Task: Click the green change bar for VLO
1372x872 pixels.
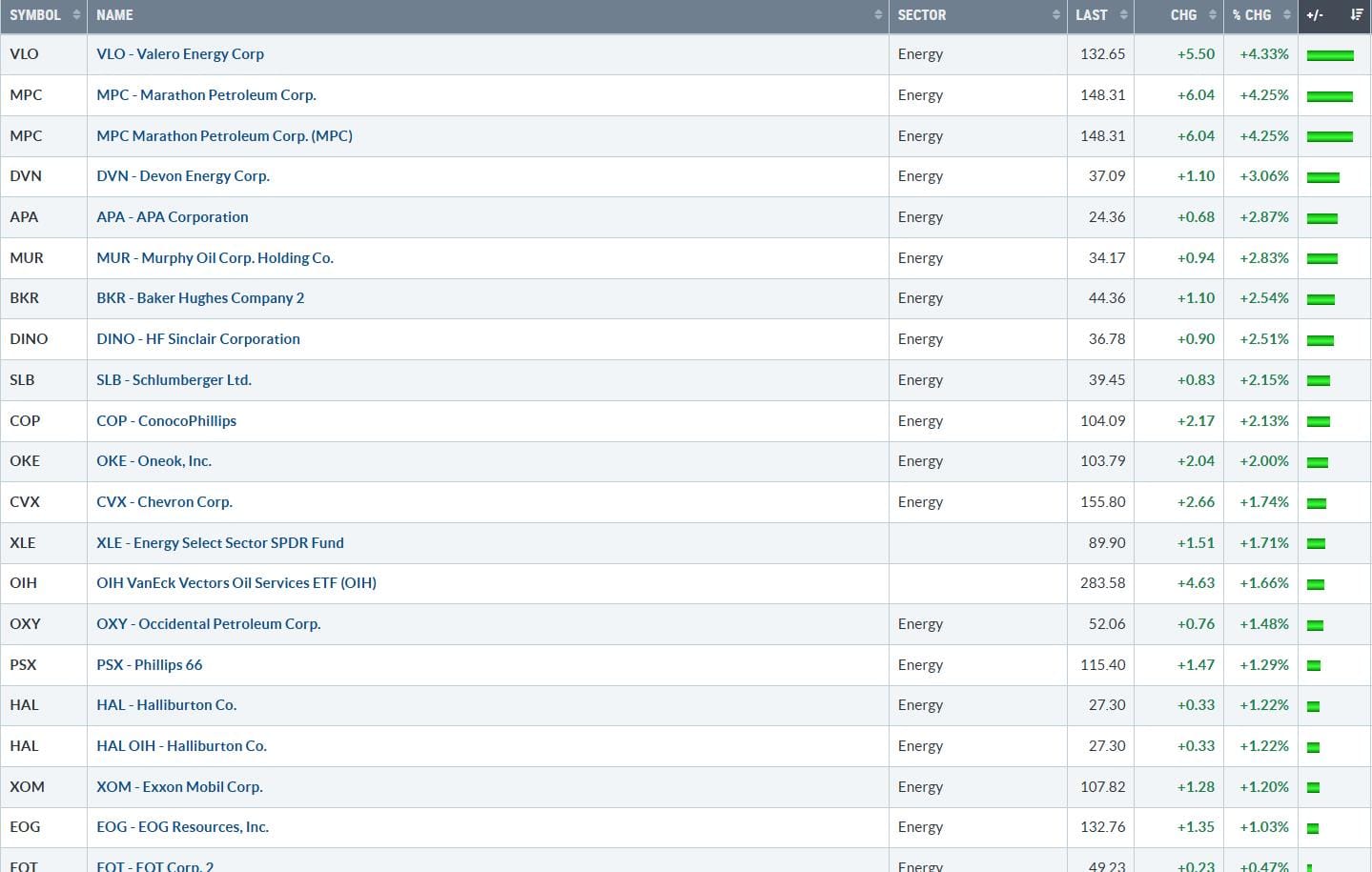Action: tap(1330, 55)
